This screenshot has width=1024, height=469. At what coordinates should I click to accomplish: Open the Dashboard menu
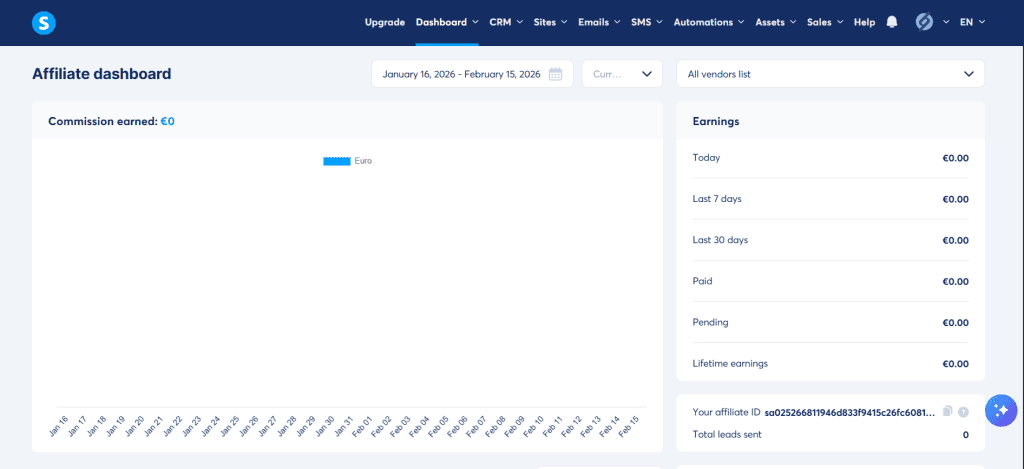pyautogui.click(x=447, y=22)
